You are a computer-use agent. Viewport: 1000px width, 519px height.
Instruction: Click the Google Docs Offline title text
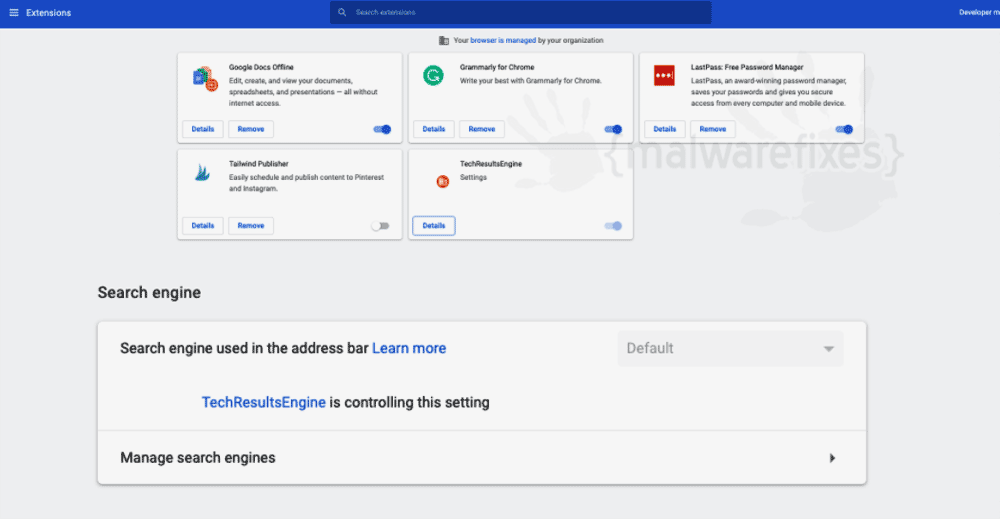(x=261, y=67)
